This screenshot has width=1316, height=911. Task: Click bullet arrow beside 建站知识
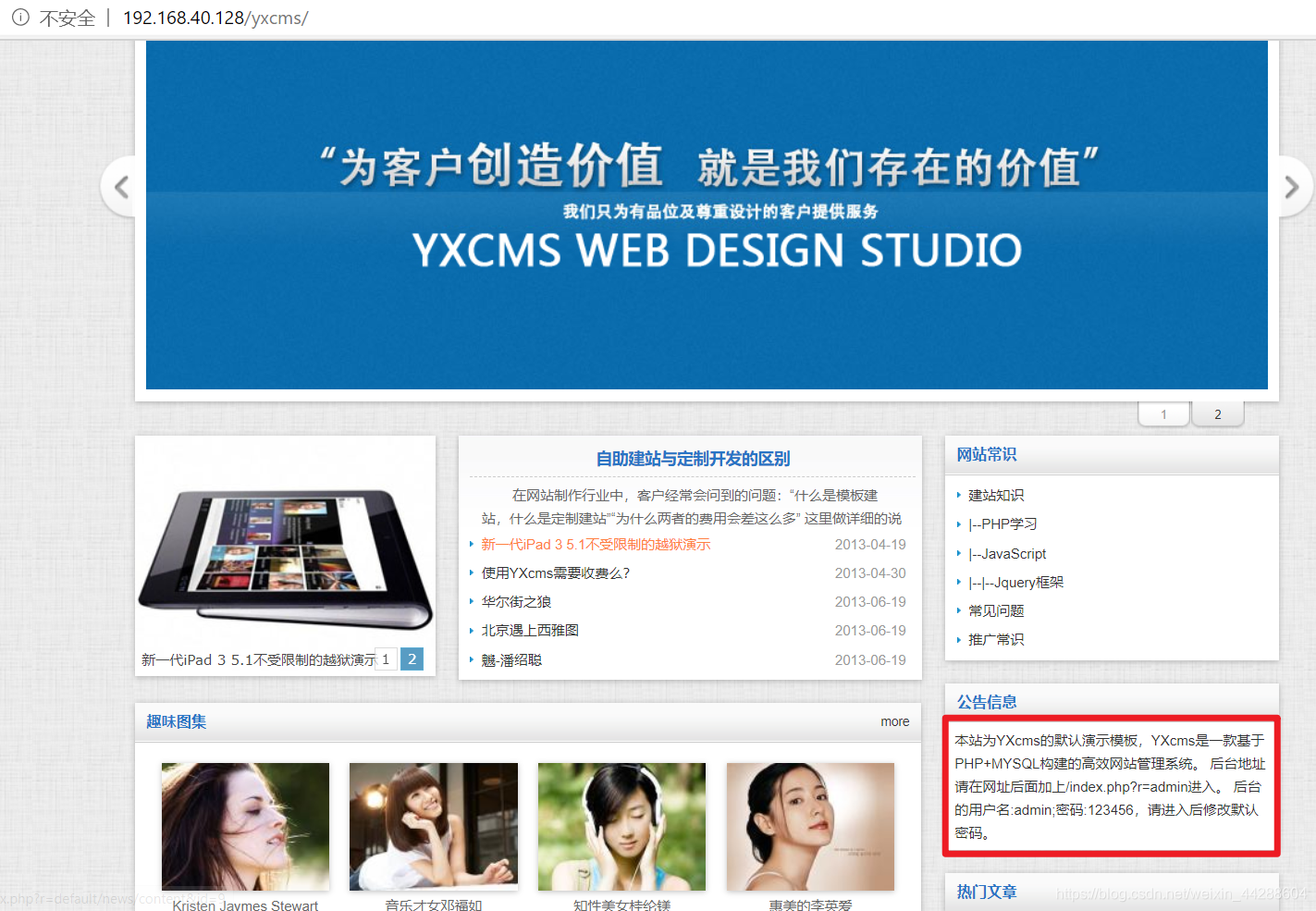[959, 496]
